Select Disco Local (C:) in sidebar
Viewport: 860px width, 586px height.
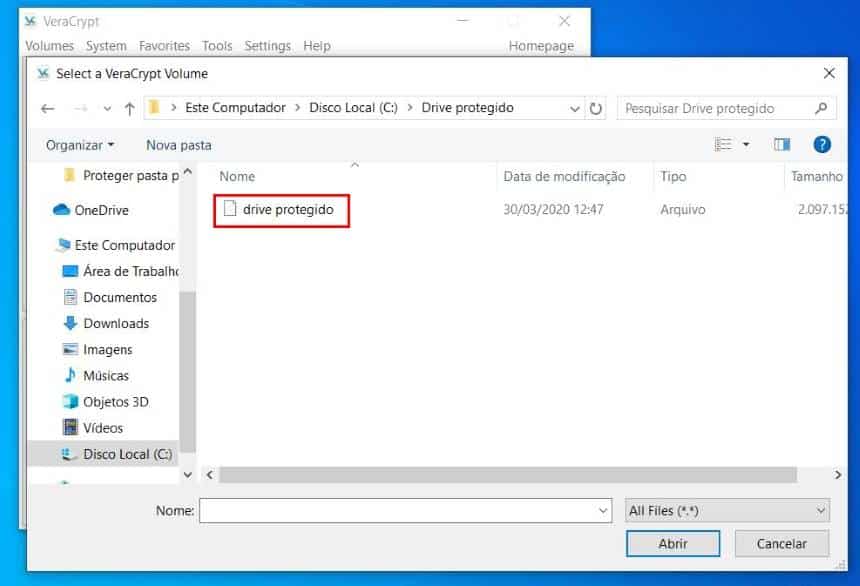point(103,454)
